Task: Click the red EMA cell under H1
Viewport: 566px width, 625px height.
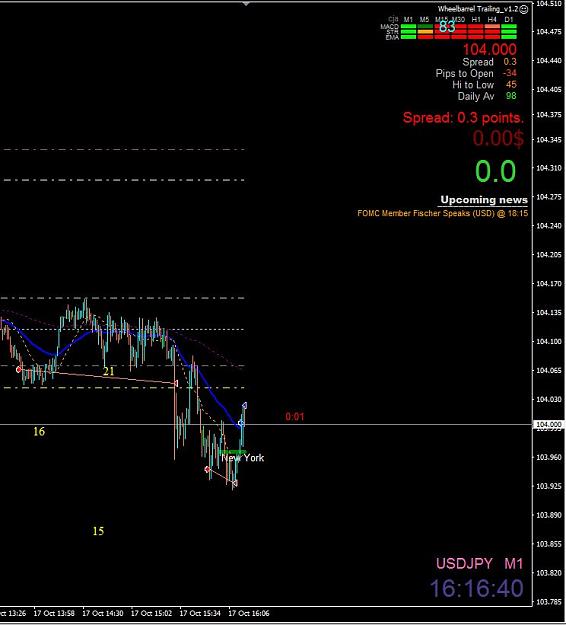Action: pyautogui.click(x=475, y=37)
